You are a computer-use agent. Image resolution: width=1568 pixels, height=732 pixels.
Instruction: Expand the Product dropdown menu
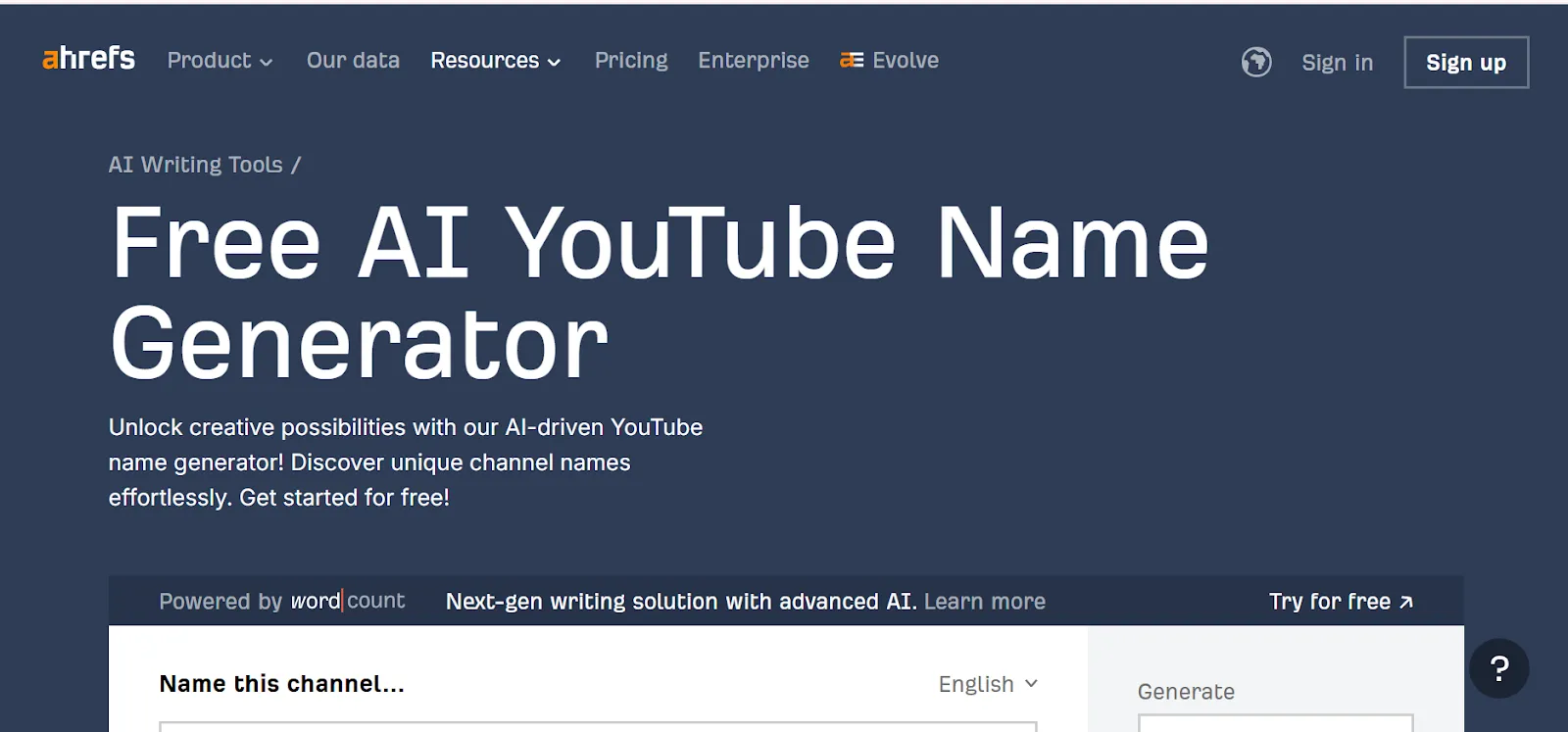click(220, 61)
